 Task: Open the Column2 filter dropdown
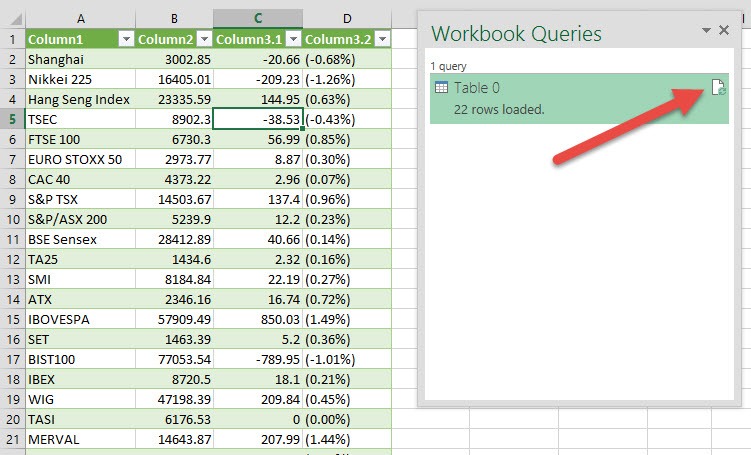(205, 39)
